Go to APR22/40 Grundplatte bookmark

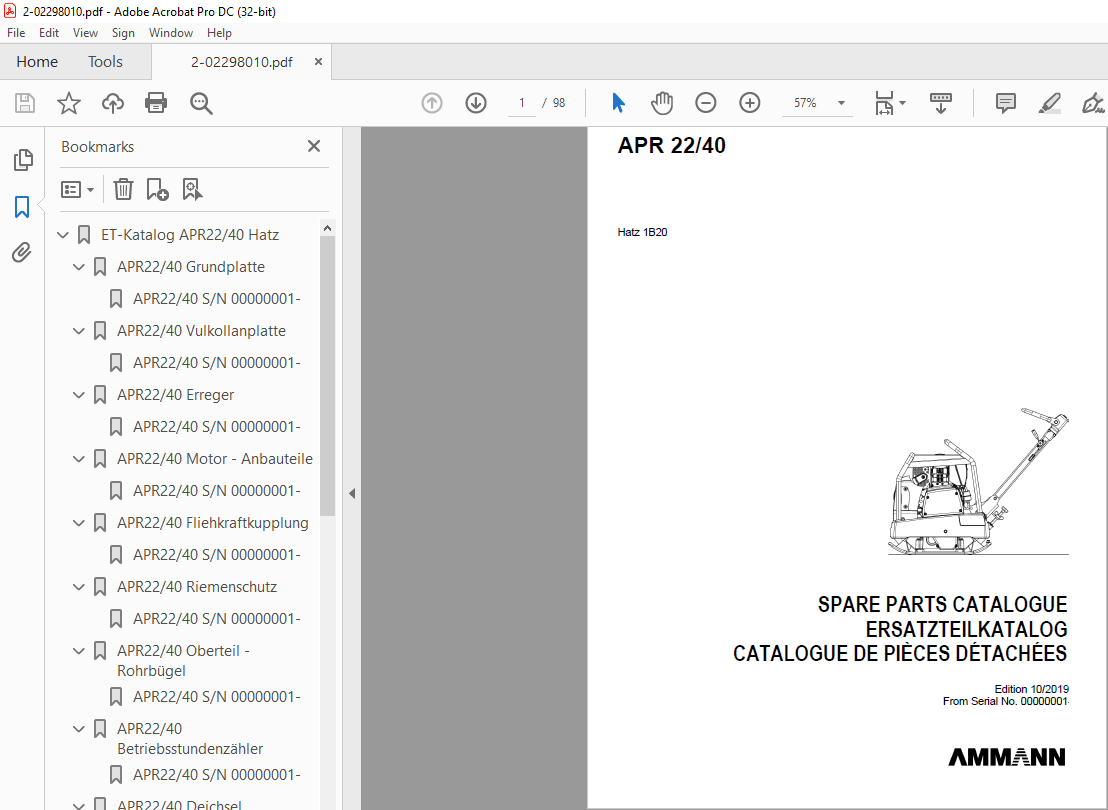(x=191, y=266)
